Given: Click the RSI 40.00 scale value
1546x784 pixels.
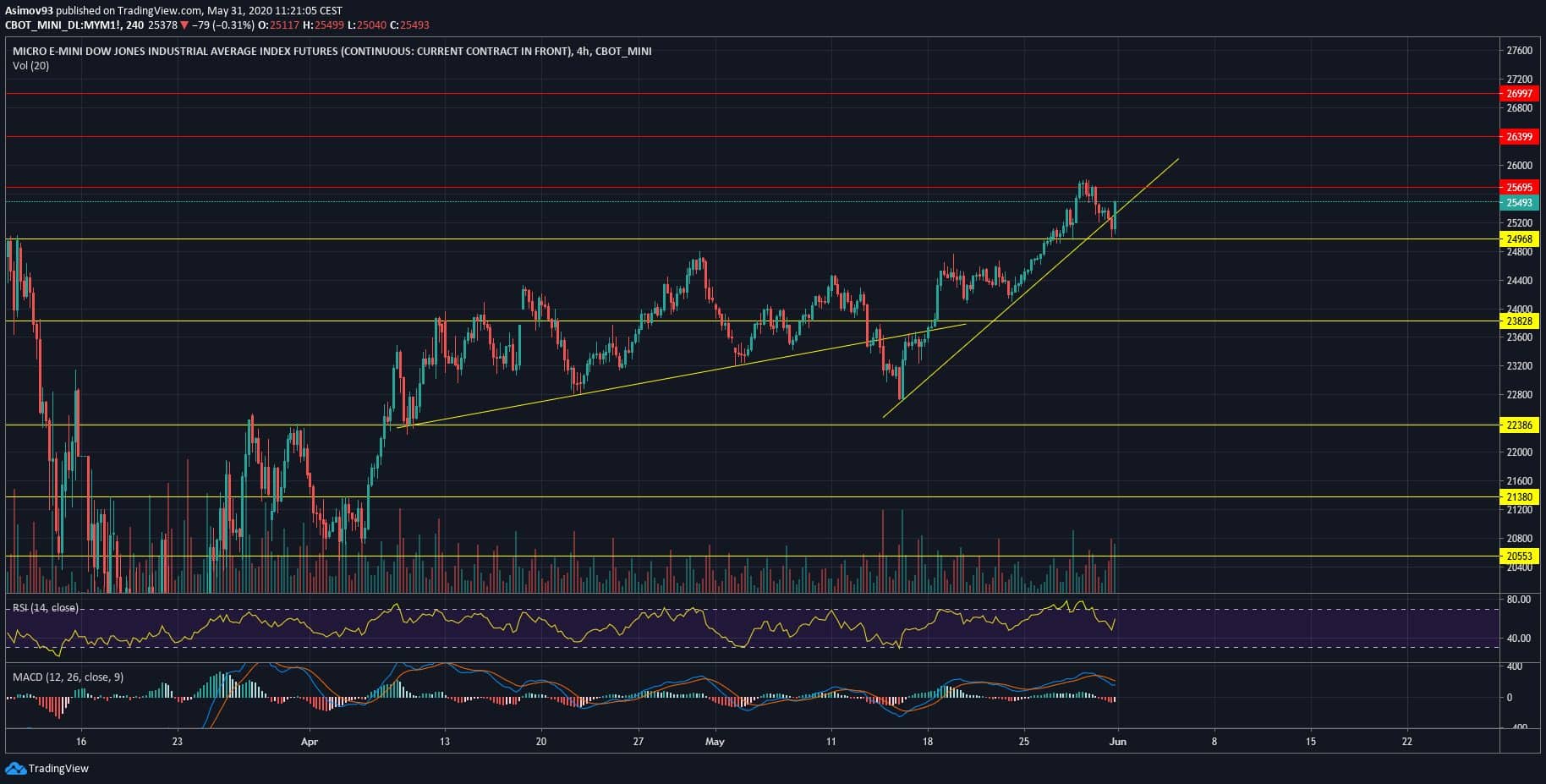Looking at the screenshot, I should pyautogui.click(x=1519, y=639).
